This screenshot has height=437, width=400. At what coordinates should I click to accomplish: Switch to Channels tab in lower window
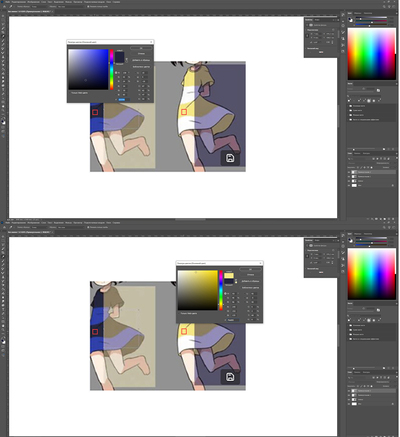click(357, 372)
